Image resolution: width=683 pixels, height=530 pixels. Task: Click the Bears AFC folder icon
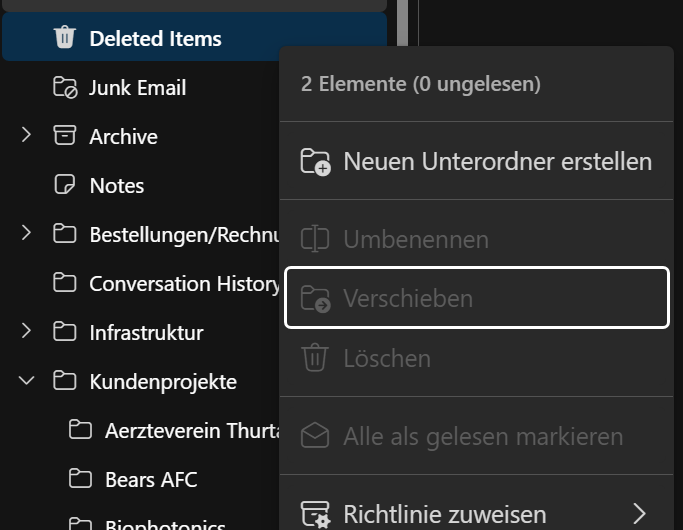(80, 479)
